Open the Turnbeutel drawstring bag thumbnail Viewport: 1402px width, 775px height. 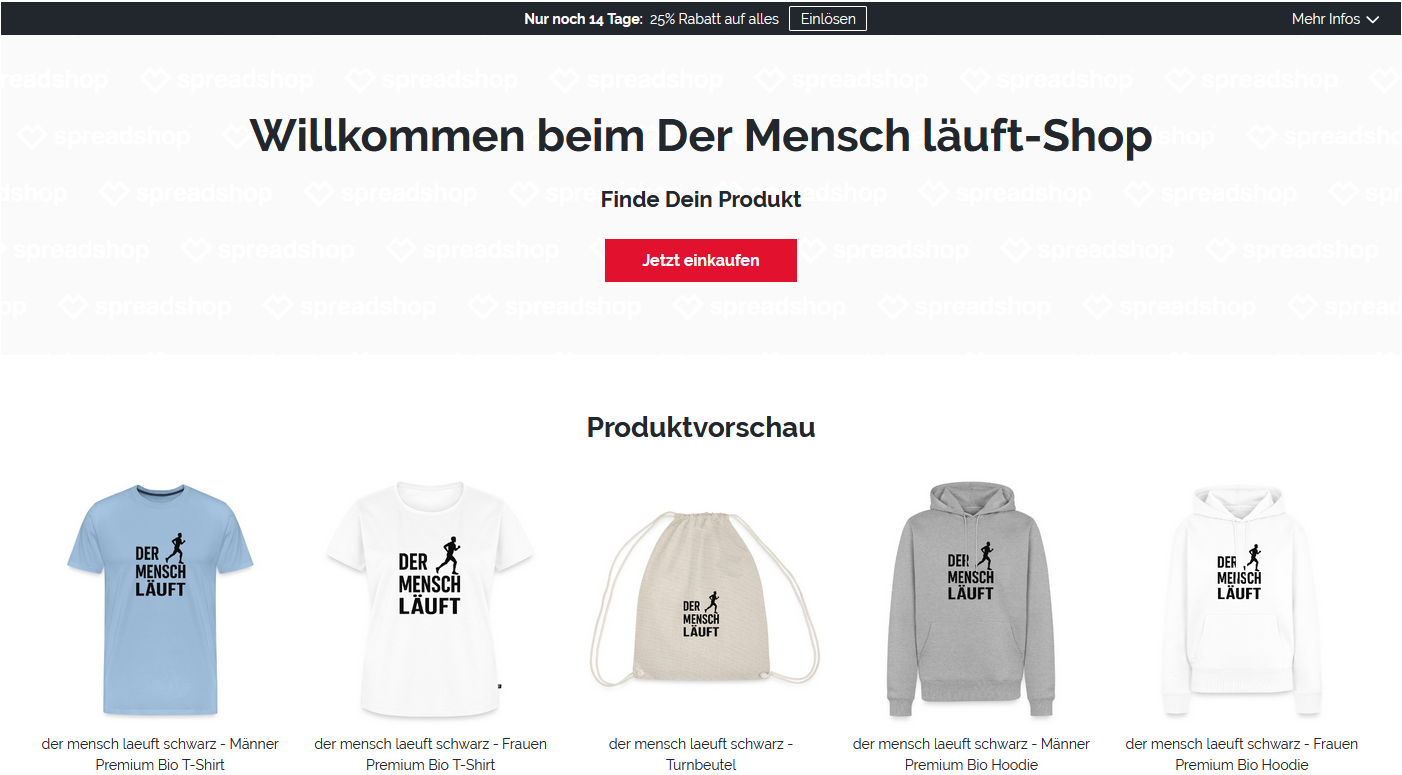[x=701, y=598]
